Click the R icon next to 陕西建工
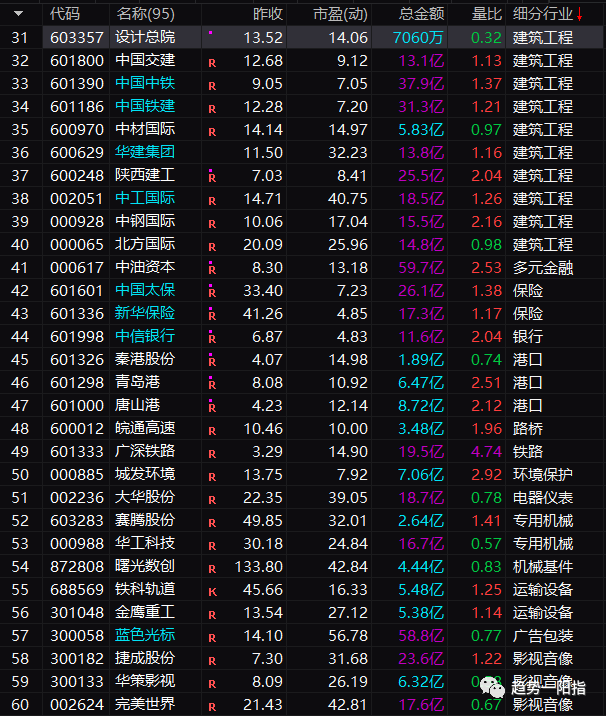The image size is (606, 716). point(212,178)
